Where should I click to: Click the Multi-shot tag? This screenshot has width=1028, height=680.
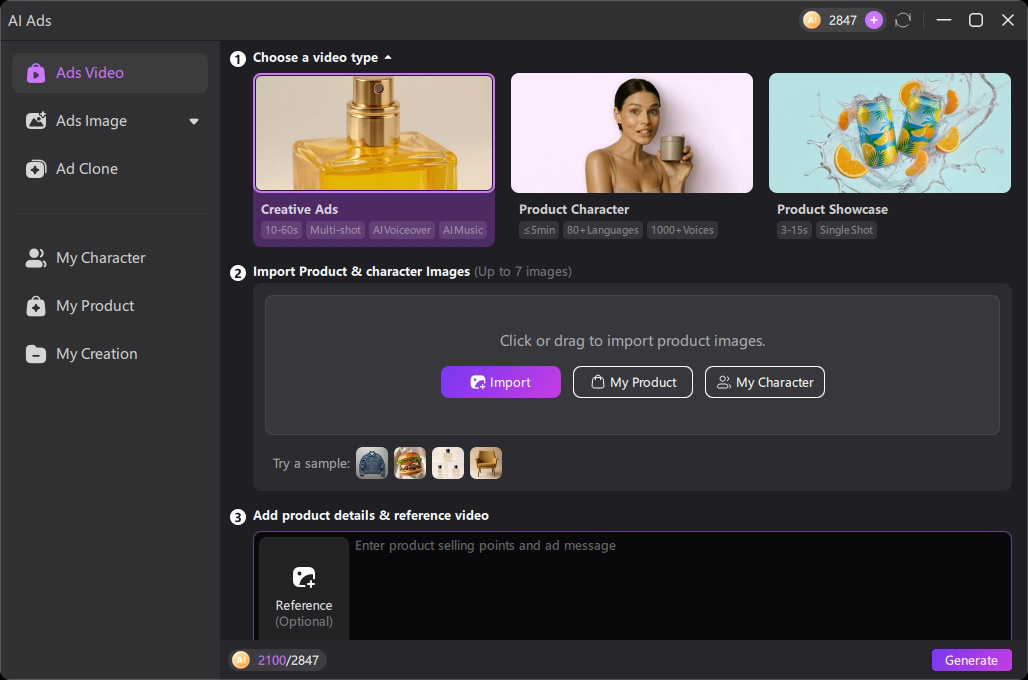[335, 230]
